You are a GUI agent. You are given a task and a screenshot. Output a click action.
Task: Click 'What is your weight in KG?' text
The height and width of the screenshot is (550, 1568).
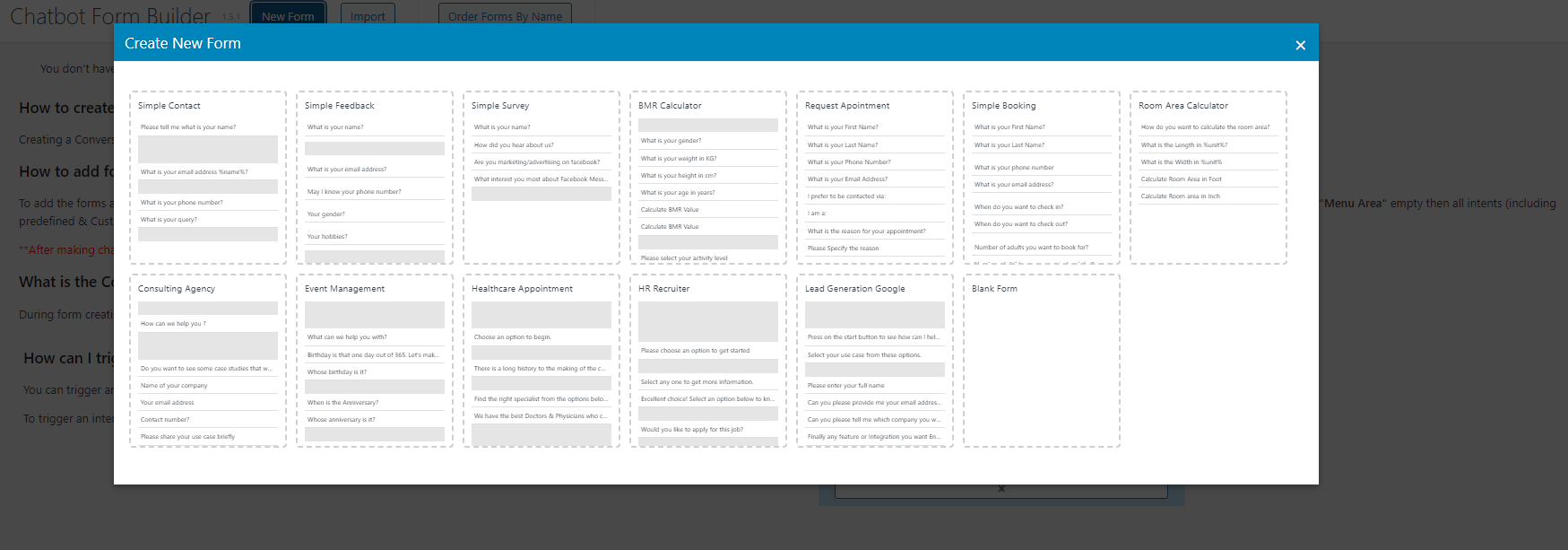pos(679,159)
